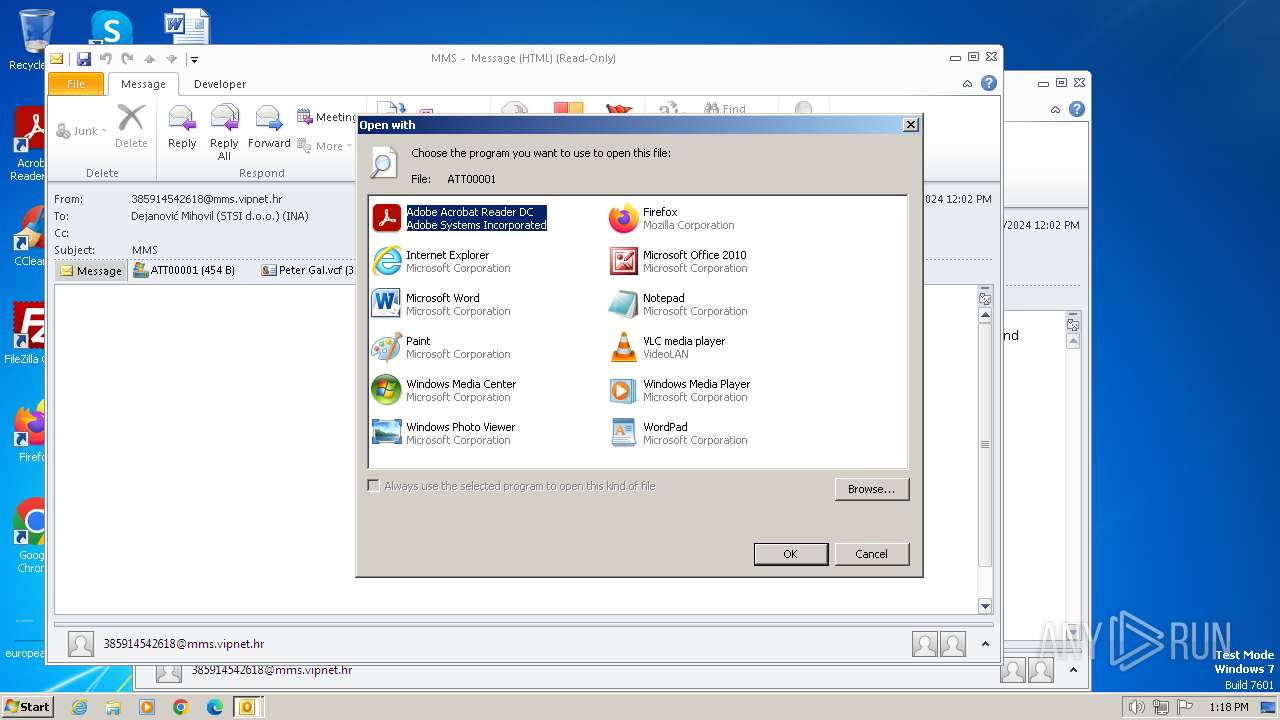Select Paint program entry
The height and width of the screenshot is (720, 1280).
click(441, 347)
